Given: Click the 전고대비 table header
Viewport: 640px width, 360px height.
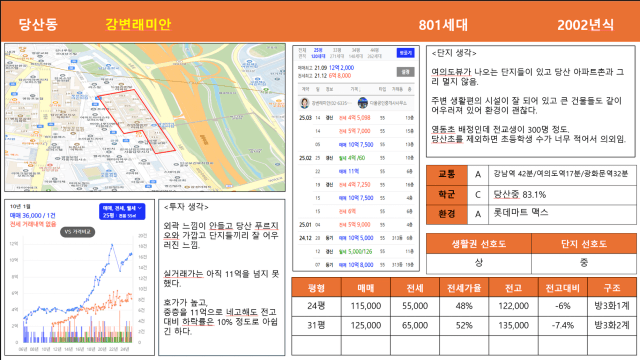Looking at the screenshot, I should pyautogui.click(x=562, y=288).
